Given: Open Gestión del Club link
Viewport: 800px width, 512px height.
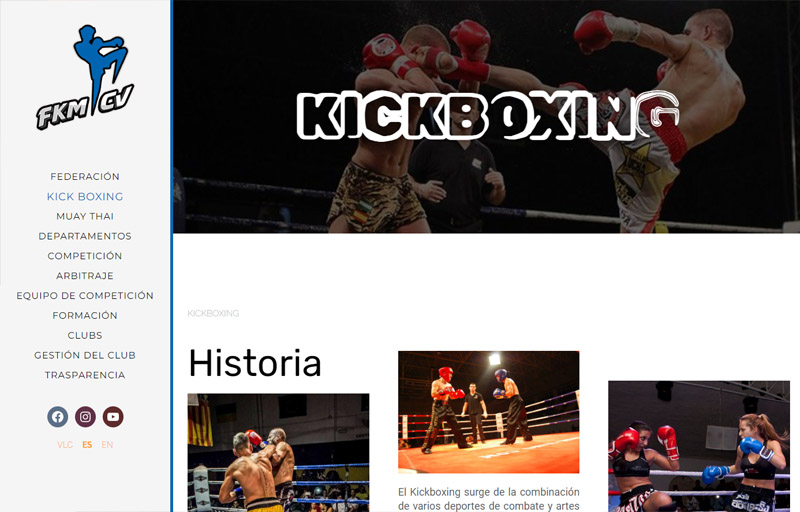Looking at the screenshot, I should coord(85,355).
